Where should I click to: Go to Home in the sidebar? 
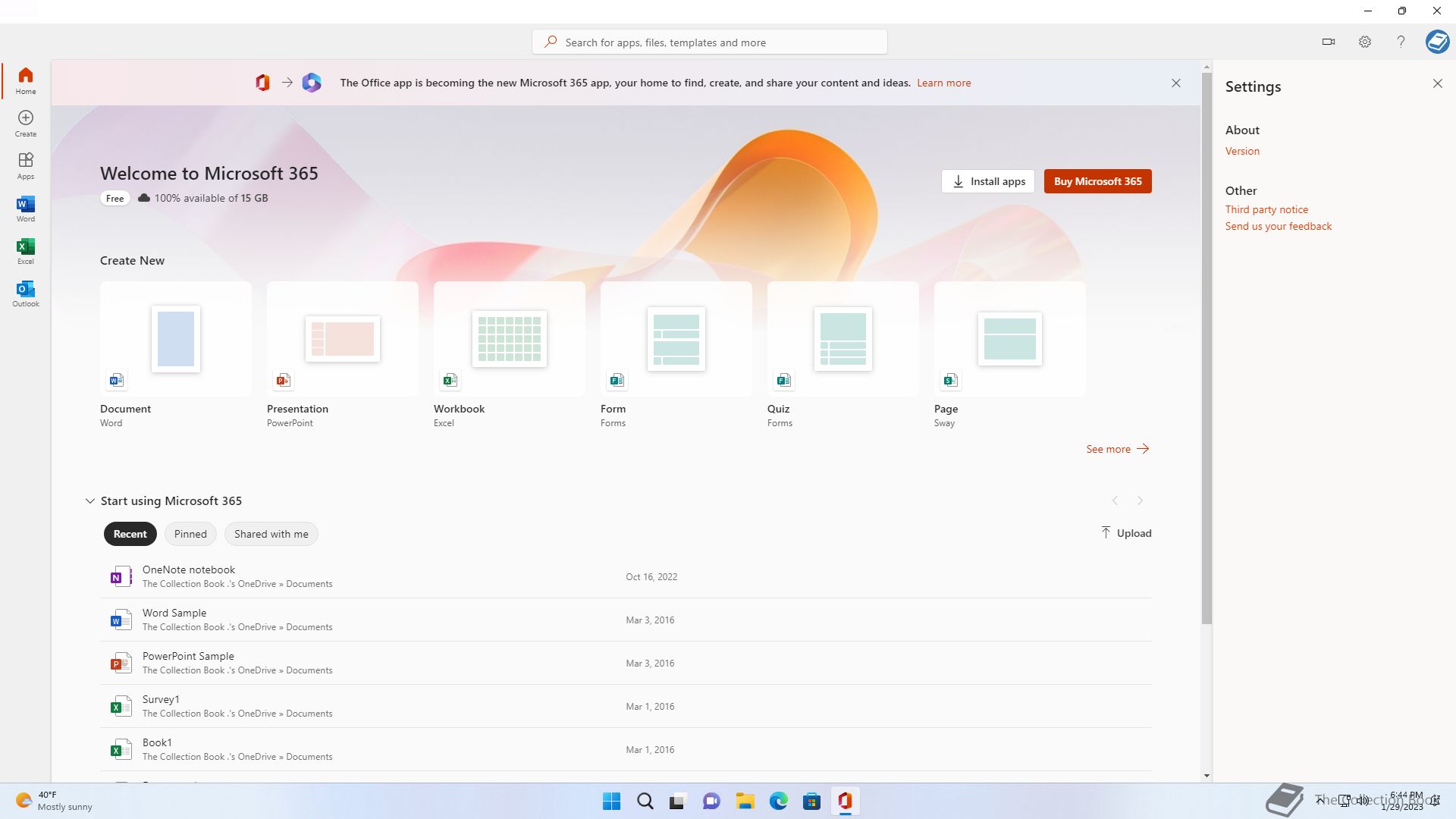(x=26, y=80)
